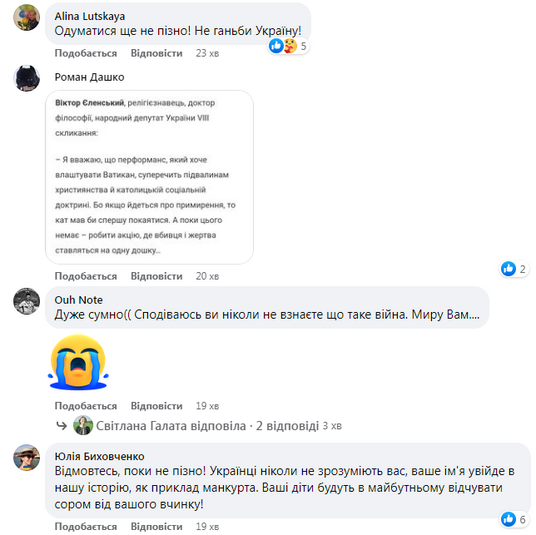This screenshot has height=535, width=536.
Task: Open Роман Дашко's profile avatar
Action: point(27,78)
